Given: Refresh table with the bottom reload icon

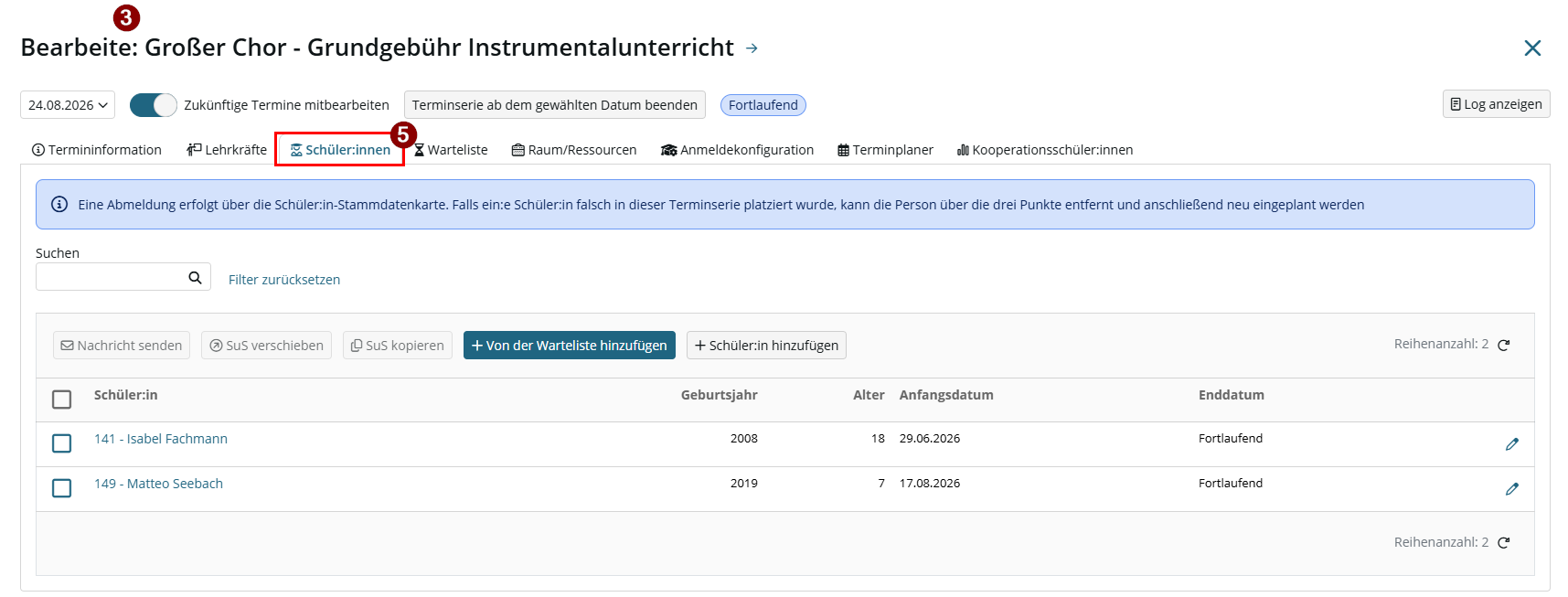Looking at the screenshot, I should tap(1504, 543).
